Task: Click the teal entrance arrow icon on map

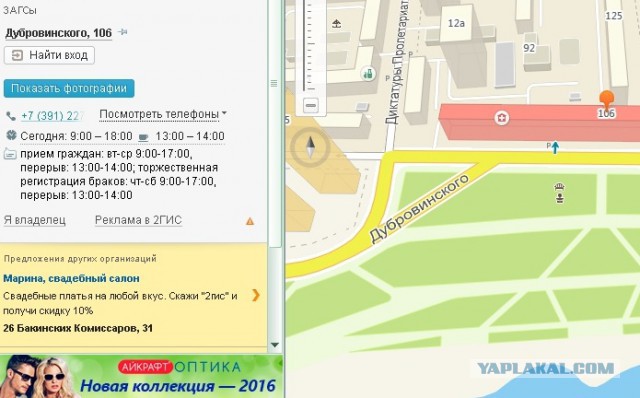Action: 555,147
